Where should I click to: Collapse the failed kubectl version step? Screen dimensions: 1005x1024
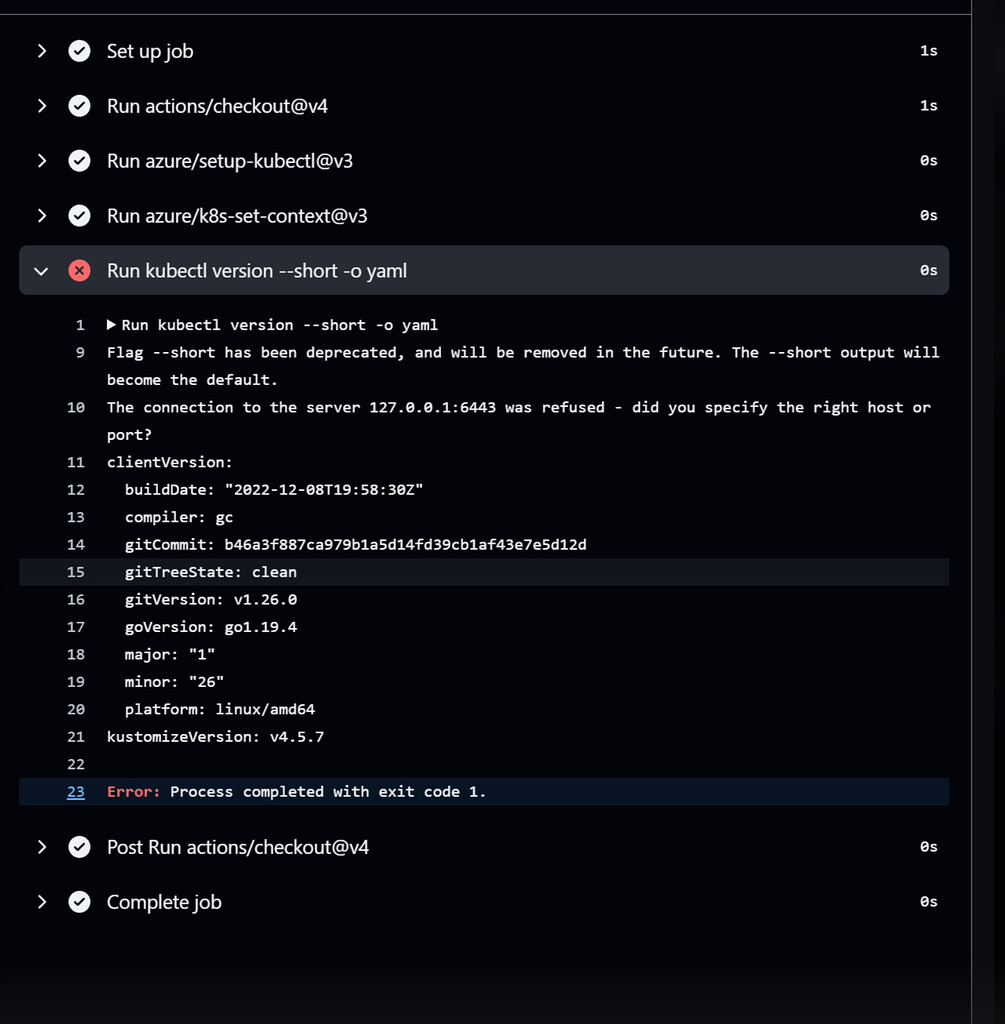tap(42, 271)
